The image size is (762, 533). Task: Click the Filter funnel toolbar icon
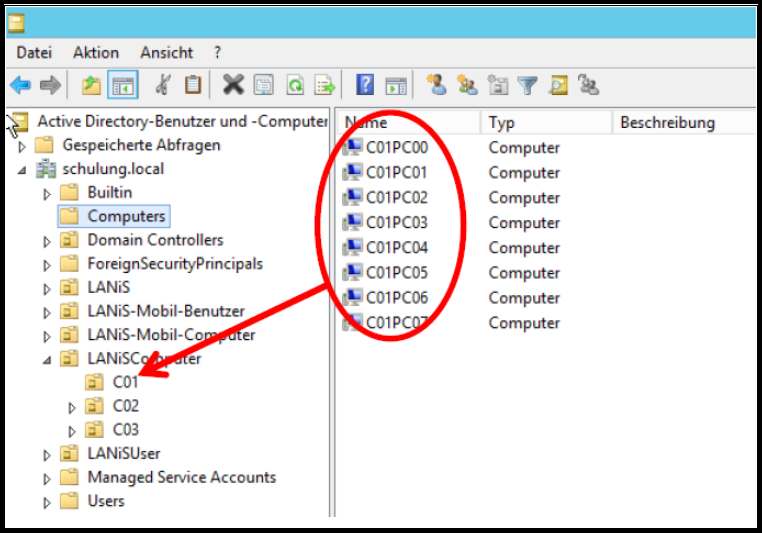[x=527, y=86]
